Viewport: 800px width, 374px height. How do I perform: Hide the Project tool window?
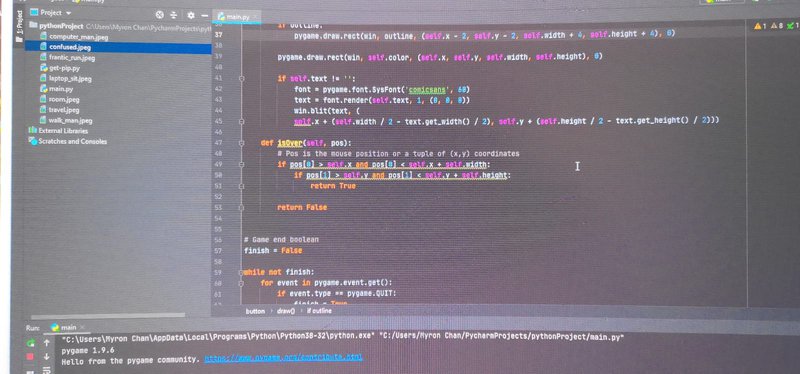[204, 16]
